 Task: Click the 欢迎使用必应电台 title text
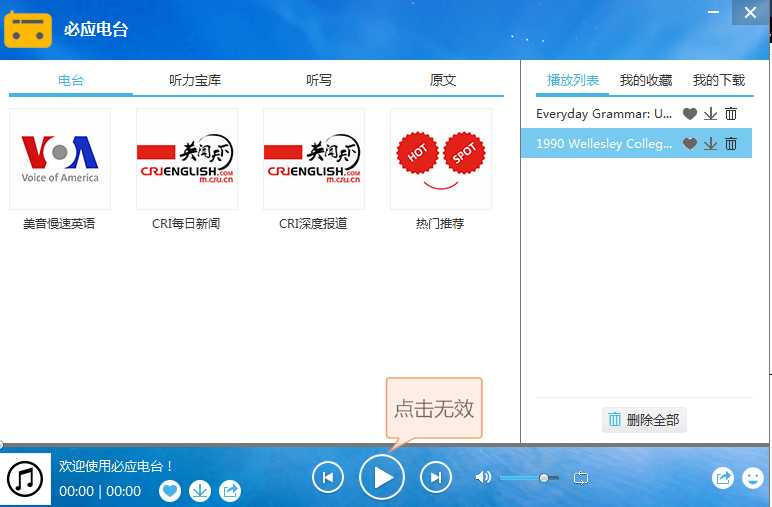[116, 466]
